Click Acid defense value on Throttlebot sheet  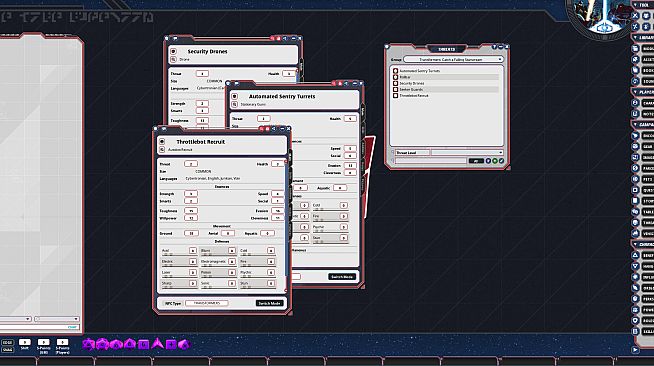tap(193, 251)
